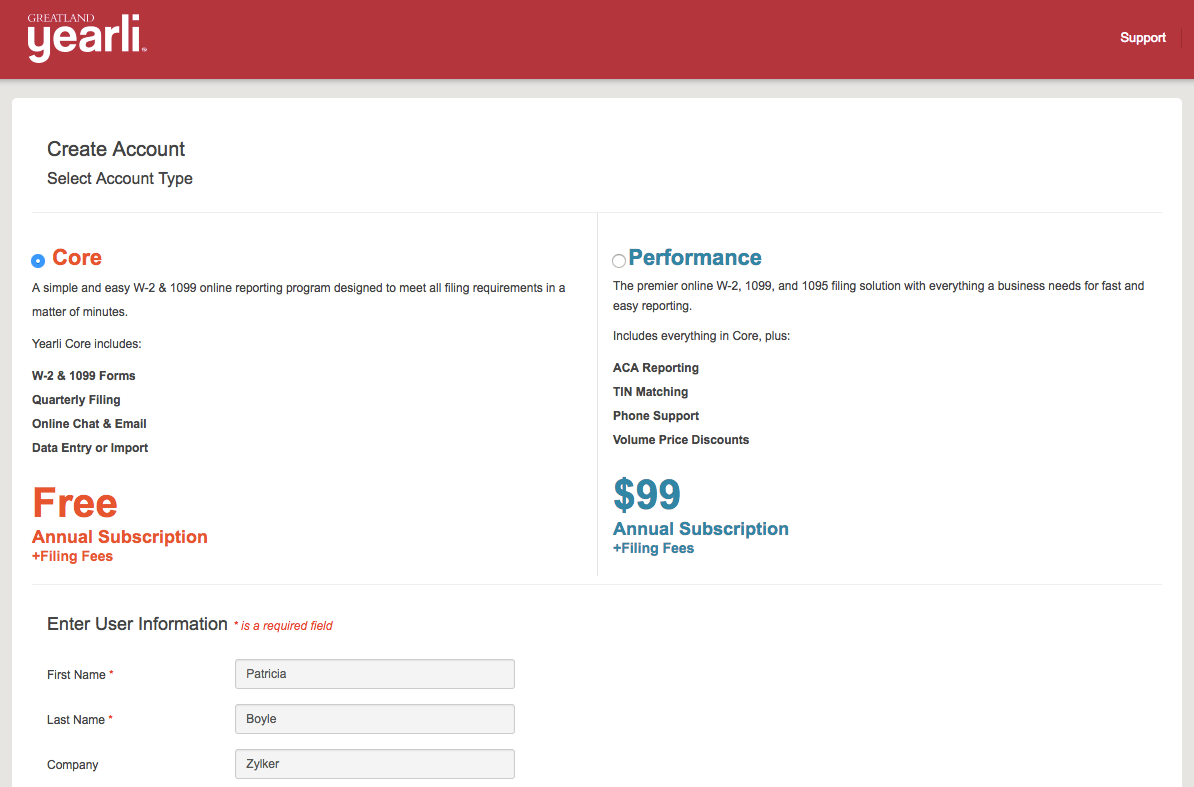Click the Core 'Annual Subscription' text
Screen dimensions: 1194x787
[x=120, y=537]
